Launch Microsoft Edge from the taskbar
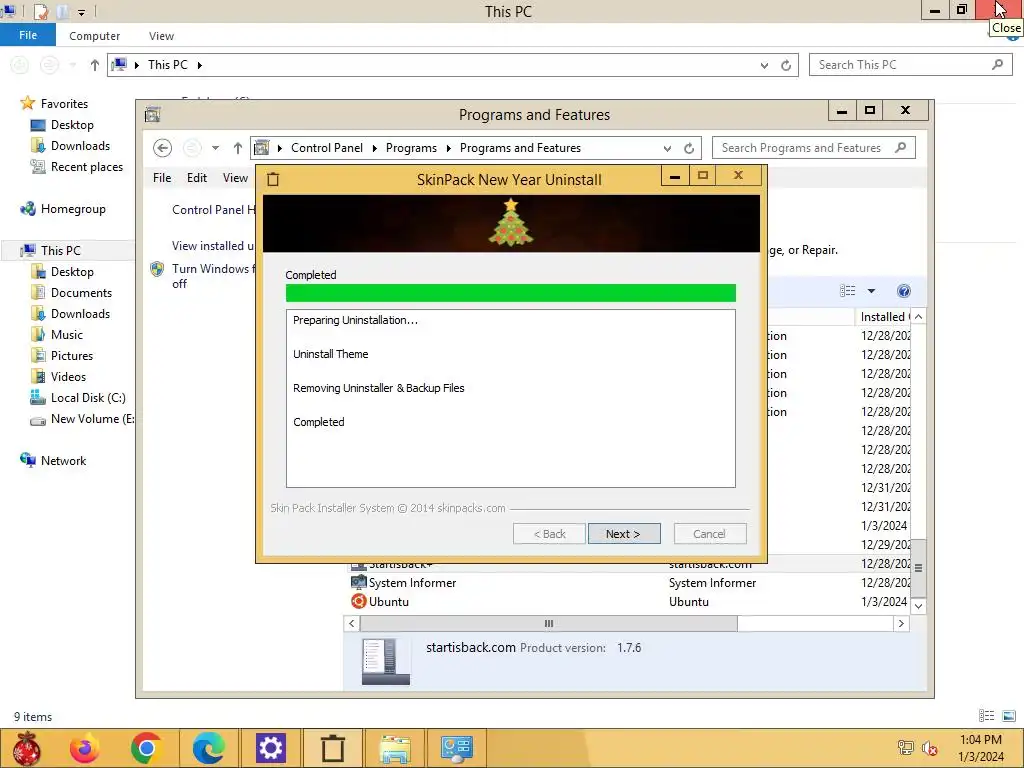Screen dimensions: 1024x768 (208, 748)
